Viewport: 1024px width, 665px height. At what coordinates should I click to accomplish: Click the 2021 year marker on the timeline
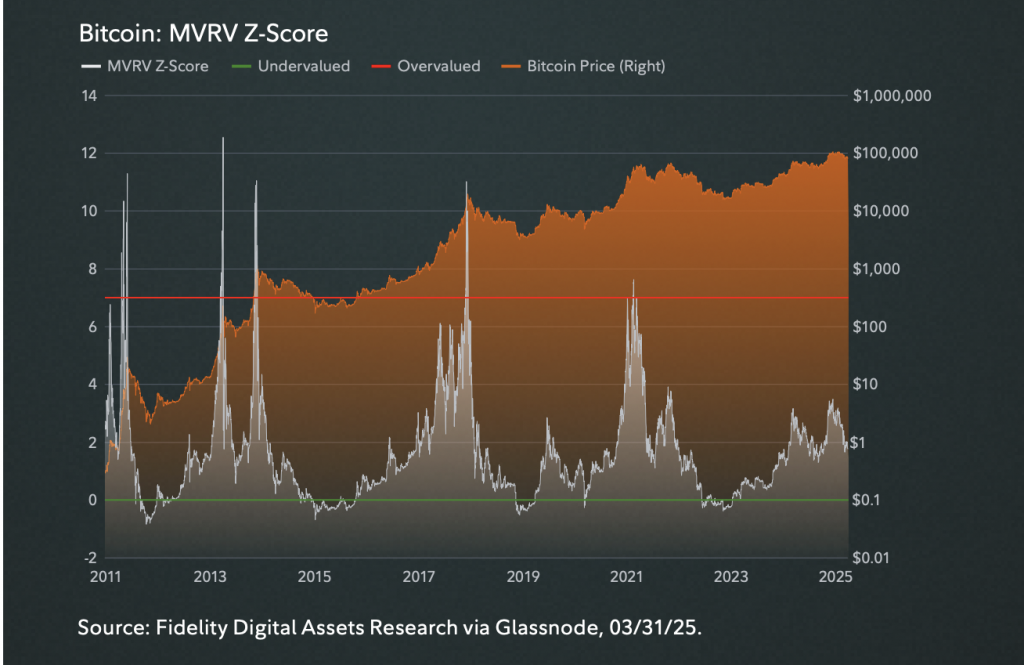pyautogui.click(x=627, y=576)
